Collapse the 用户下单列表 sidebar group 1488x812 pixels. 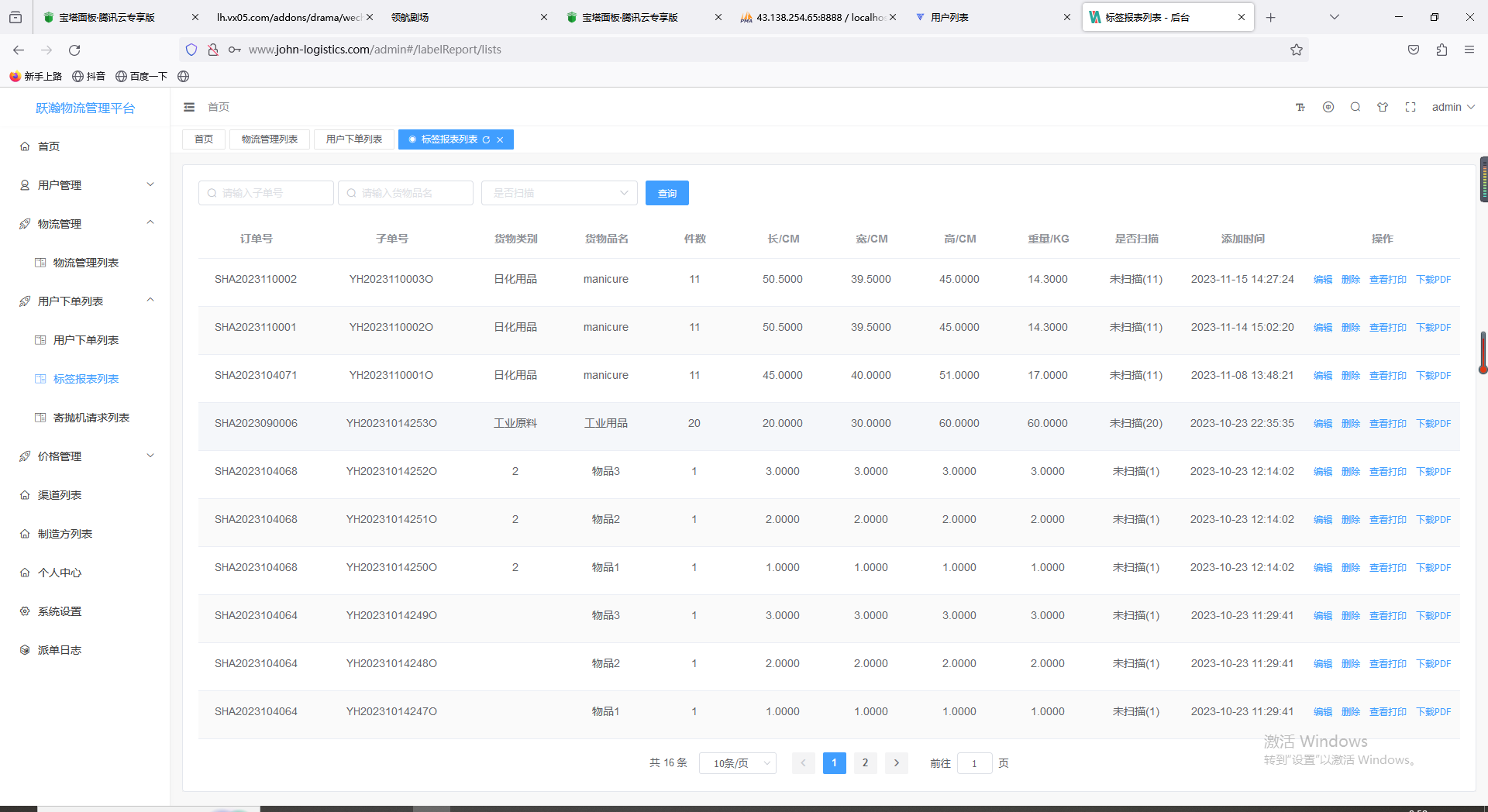coord(85,301)
